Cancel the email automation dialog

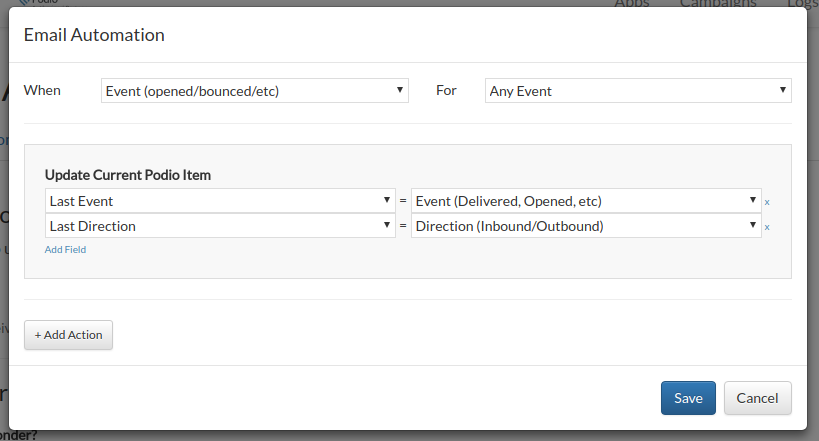pos(757,398)
